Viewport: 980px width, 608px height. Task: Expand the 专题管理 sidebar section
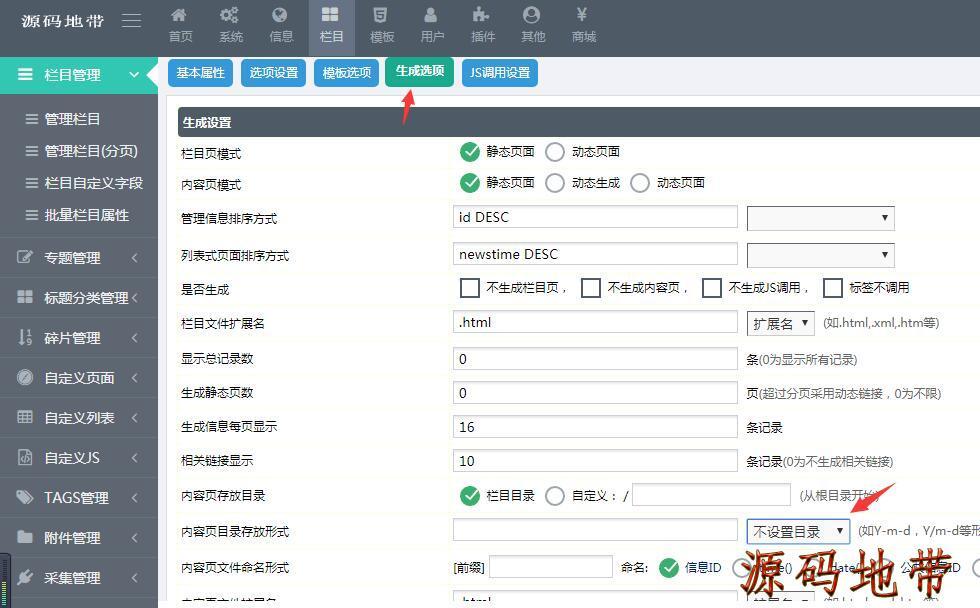(134, 257)
